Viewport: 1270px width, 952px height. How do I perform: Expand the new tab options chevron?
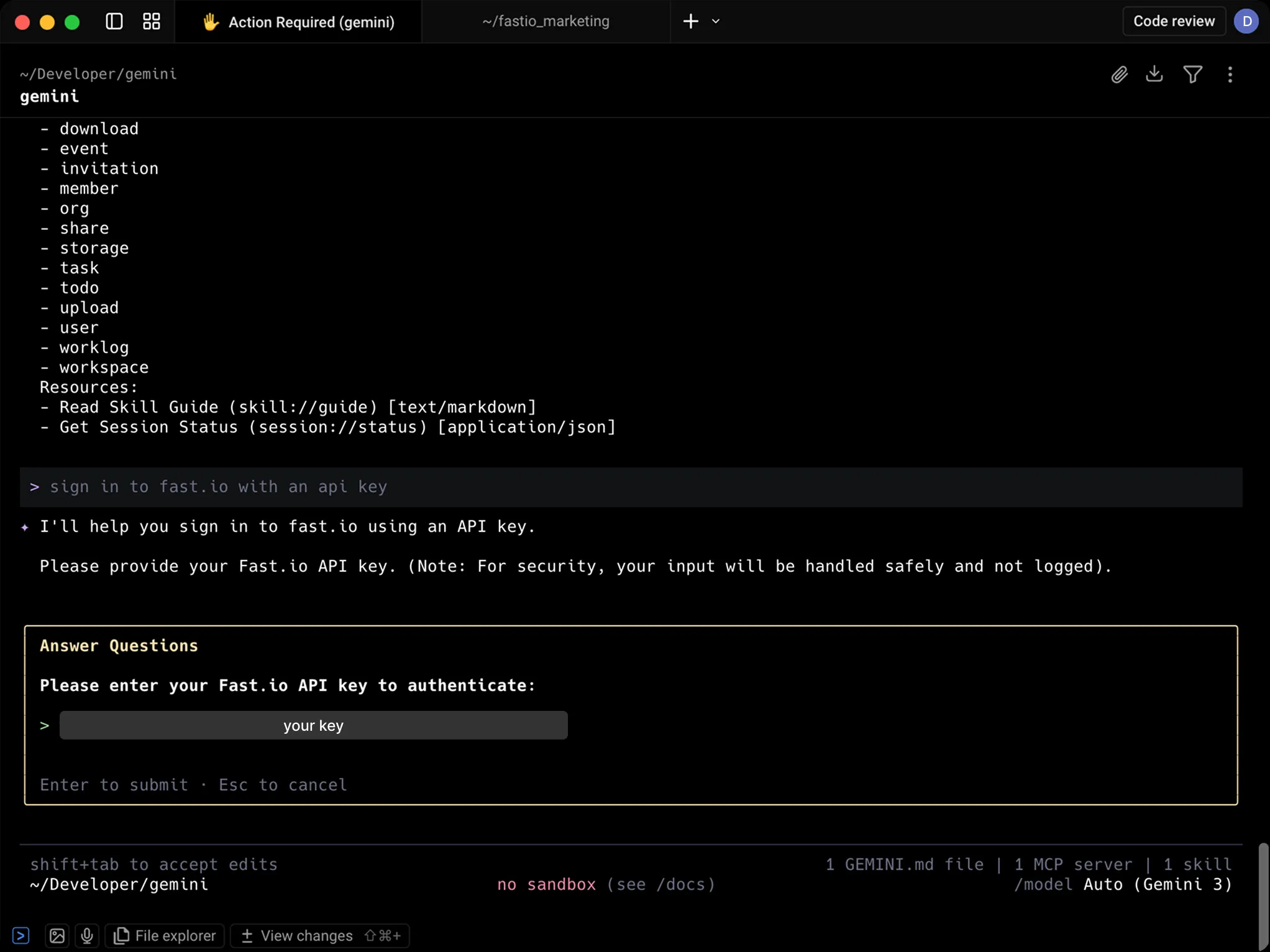(x=716, y=21)
